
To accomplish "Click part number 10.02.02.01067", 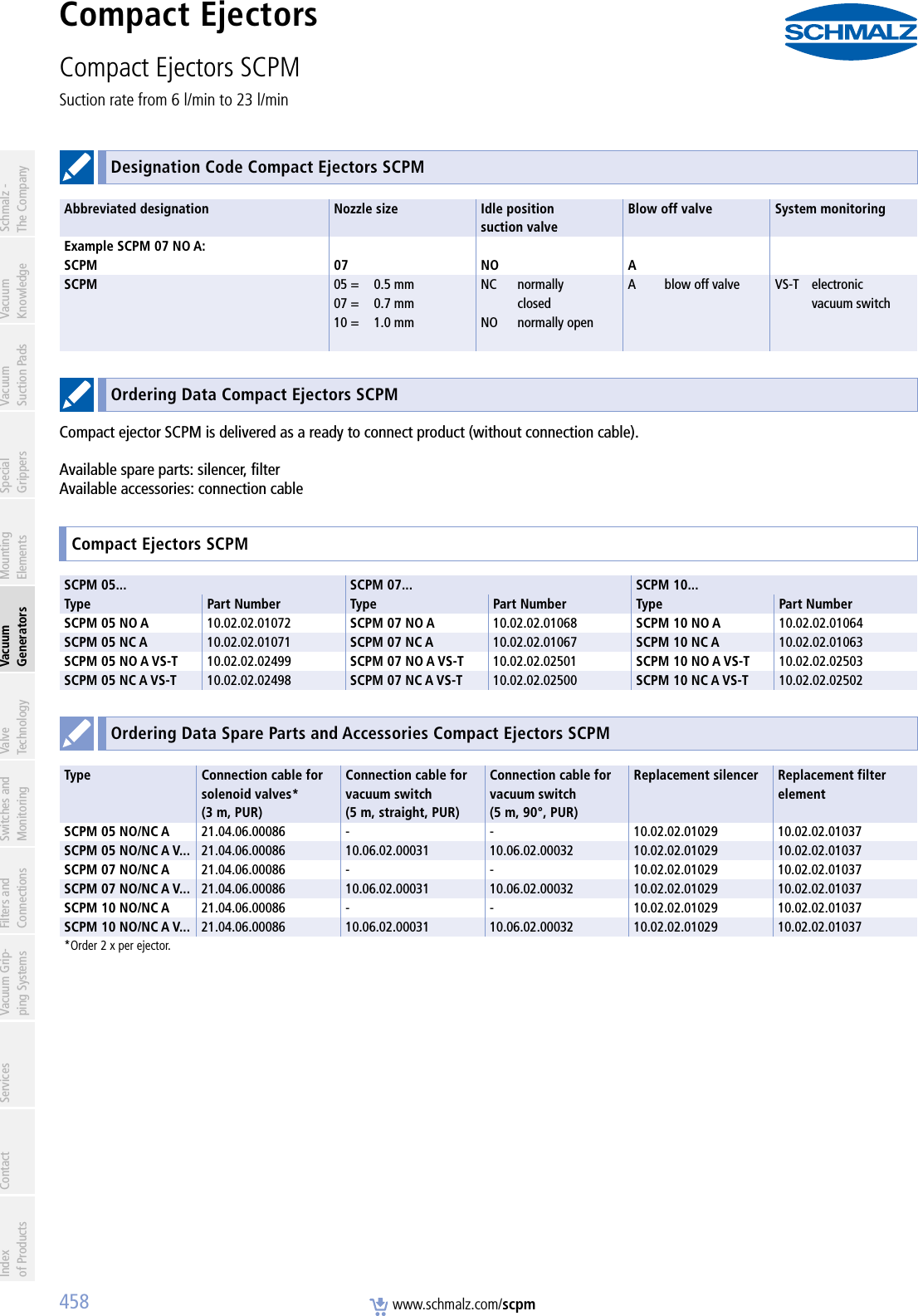I will (535, 642).
